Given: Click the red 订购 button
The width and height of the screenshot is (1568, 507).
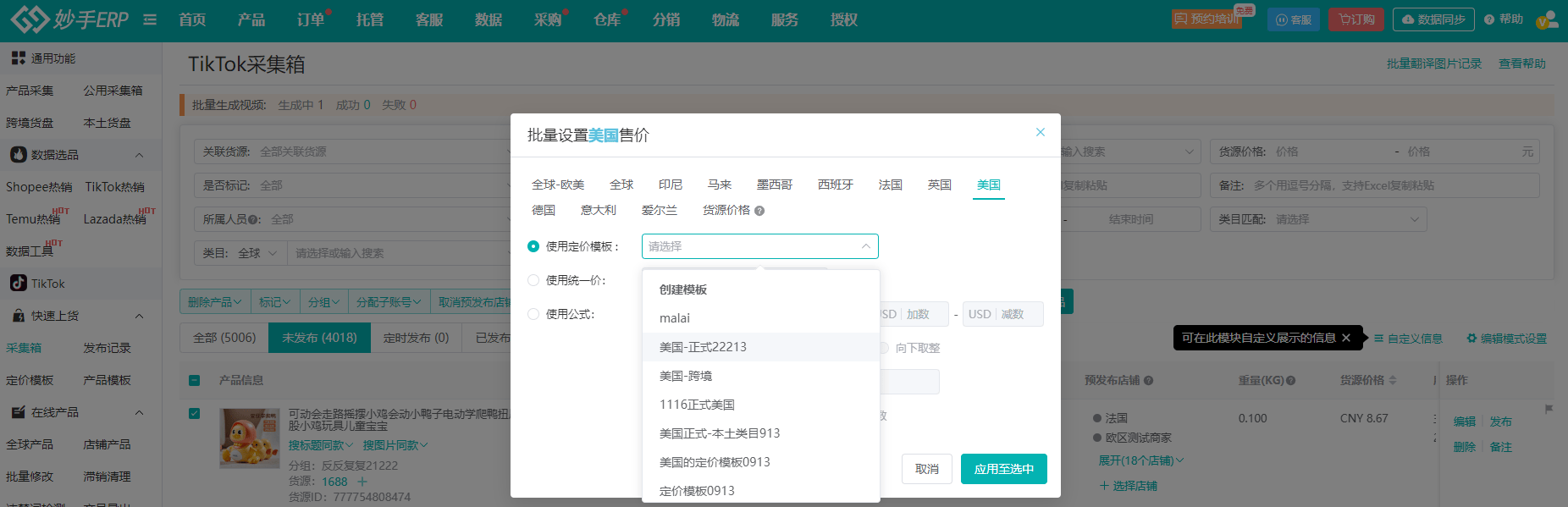Looking at the screenshot, I should point(1356,19).
